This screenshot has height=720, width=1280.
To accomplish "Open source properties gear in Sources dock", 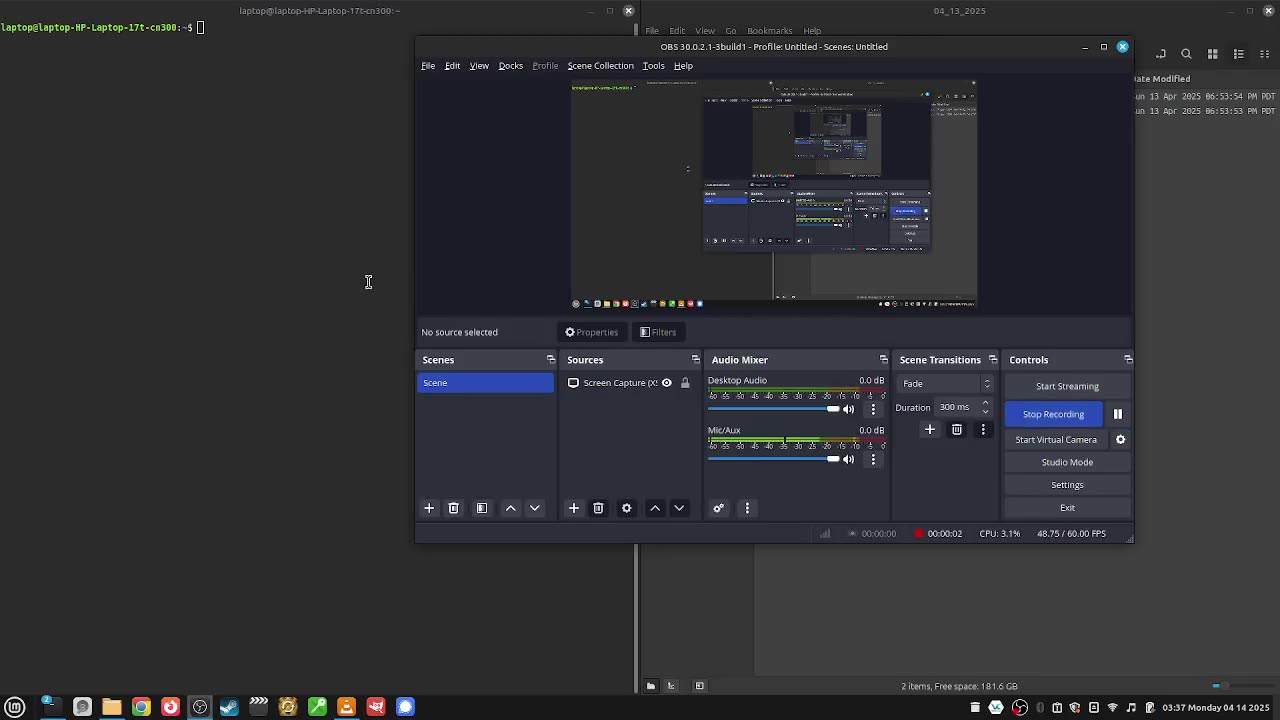I will tap(627, 508).
